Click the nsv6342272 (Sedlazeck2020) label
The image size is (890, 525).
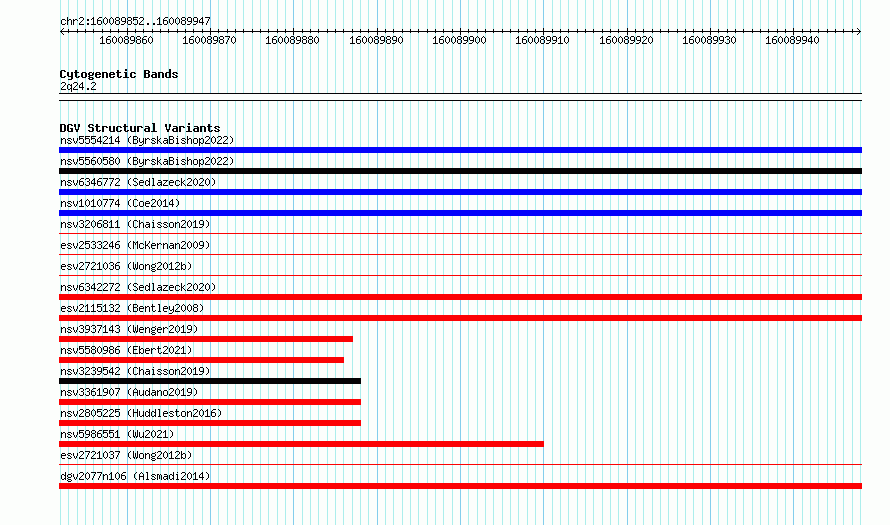pyautogui.click(x=138, y=287)
